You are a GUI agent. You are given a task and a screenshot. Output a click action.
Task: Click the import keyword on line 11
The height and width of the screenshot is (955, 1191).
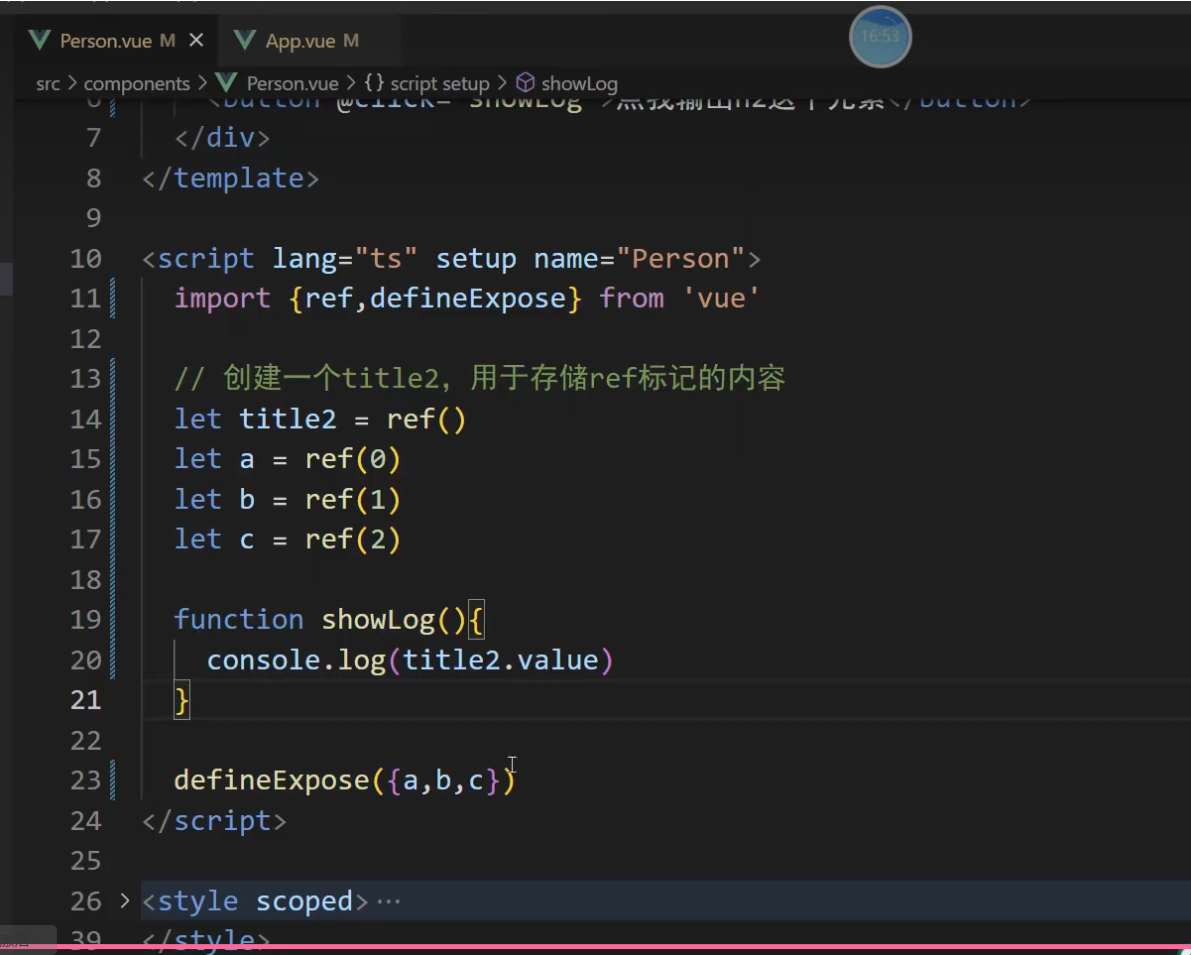[222, 299]
